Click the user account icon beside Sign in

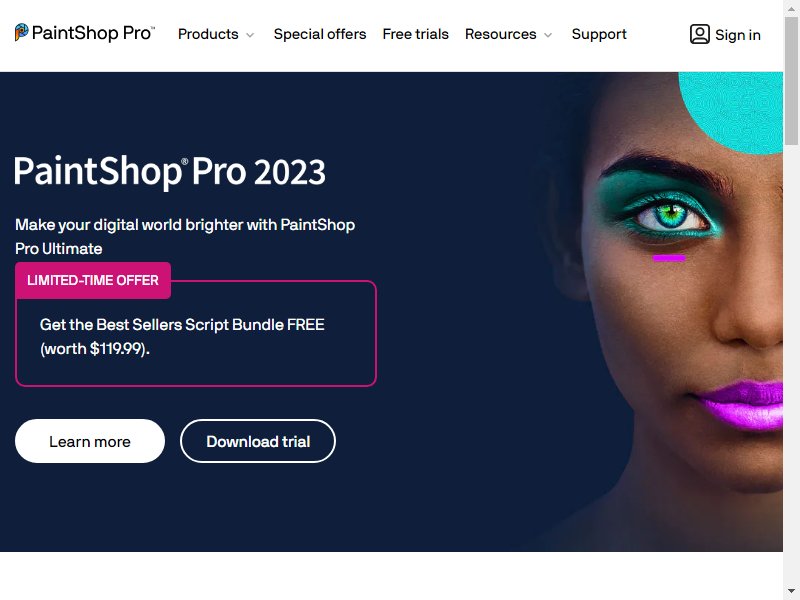tap(699, 34)
